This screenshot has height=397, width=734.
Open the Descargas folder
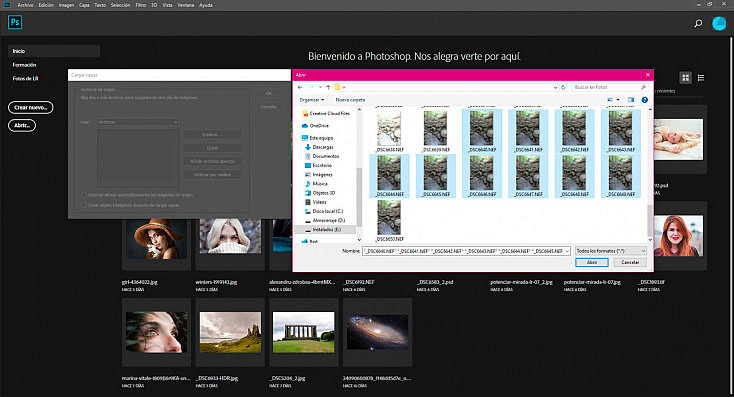pyautogui.click(x=319, y=147)
